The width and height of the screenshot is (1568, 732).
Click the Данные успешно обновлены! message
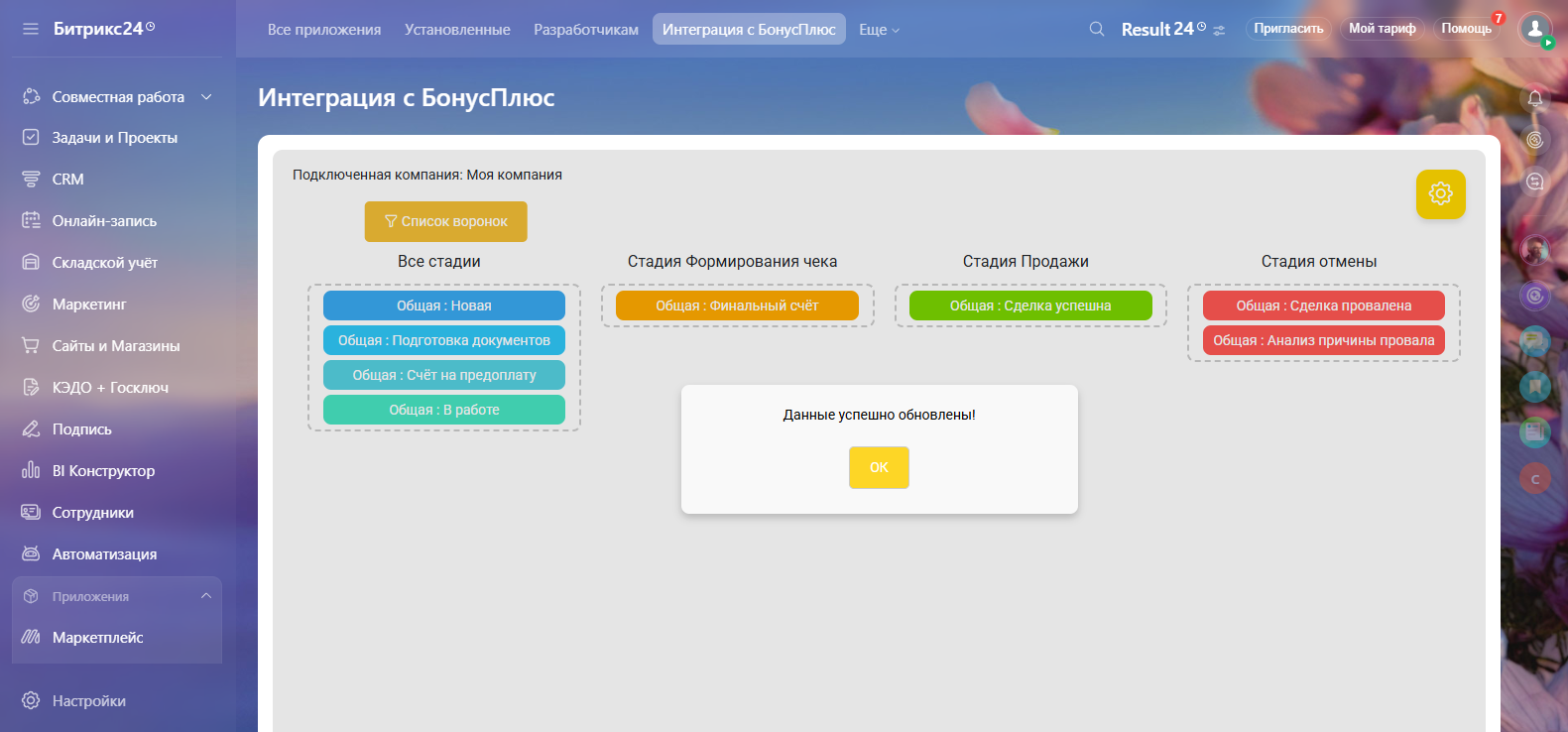tap(880, 415)
